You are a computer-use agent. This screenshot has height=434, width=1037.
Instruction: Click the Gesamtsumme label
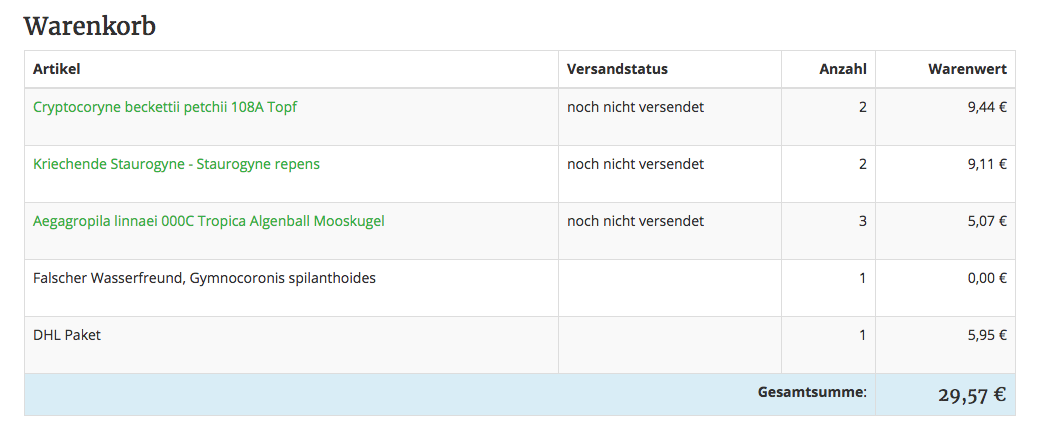pos(812,393)
